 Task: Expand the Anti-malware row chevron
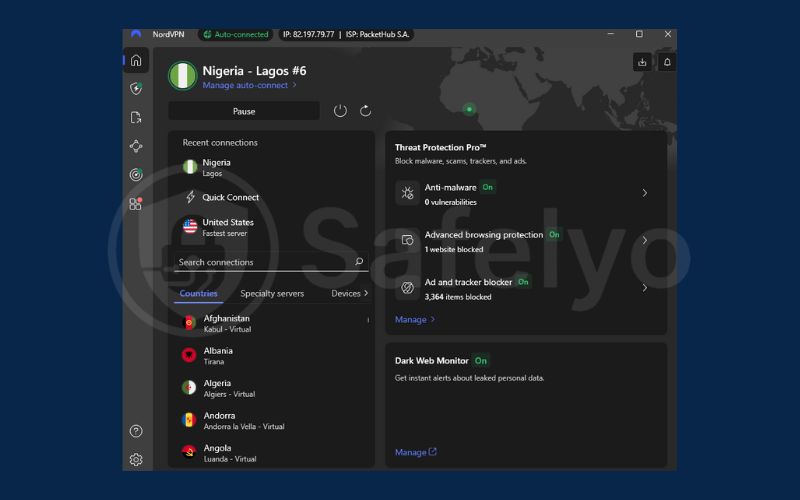[645, 193]
